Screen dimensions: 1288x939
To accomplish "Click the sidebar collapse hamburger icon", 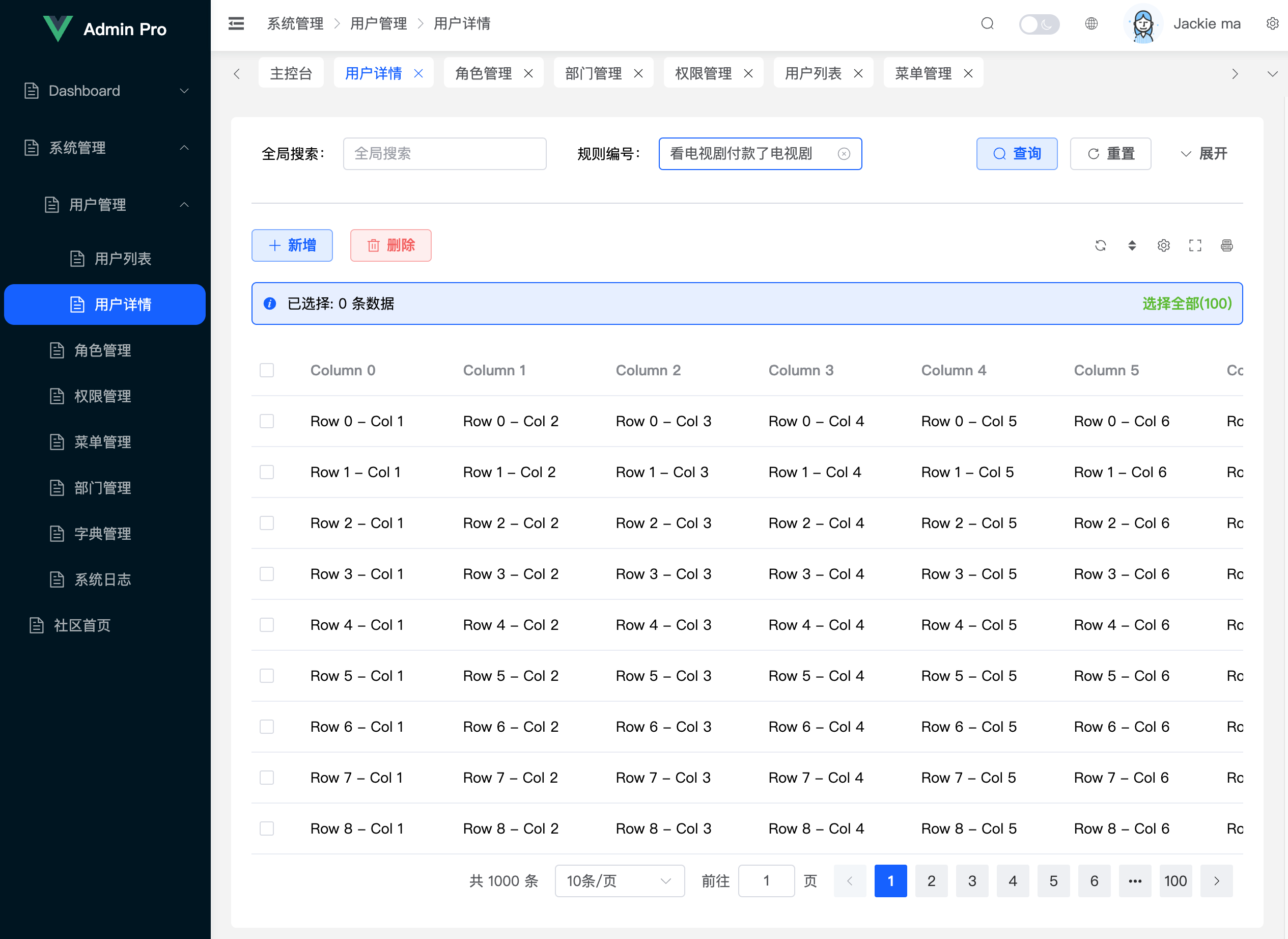I will pos(236,23).
